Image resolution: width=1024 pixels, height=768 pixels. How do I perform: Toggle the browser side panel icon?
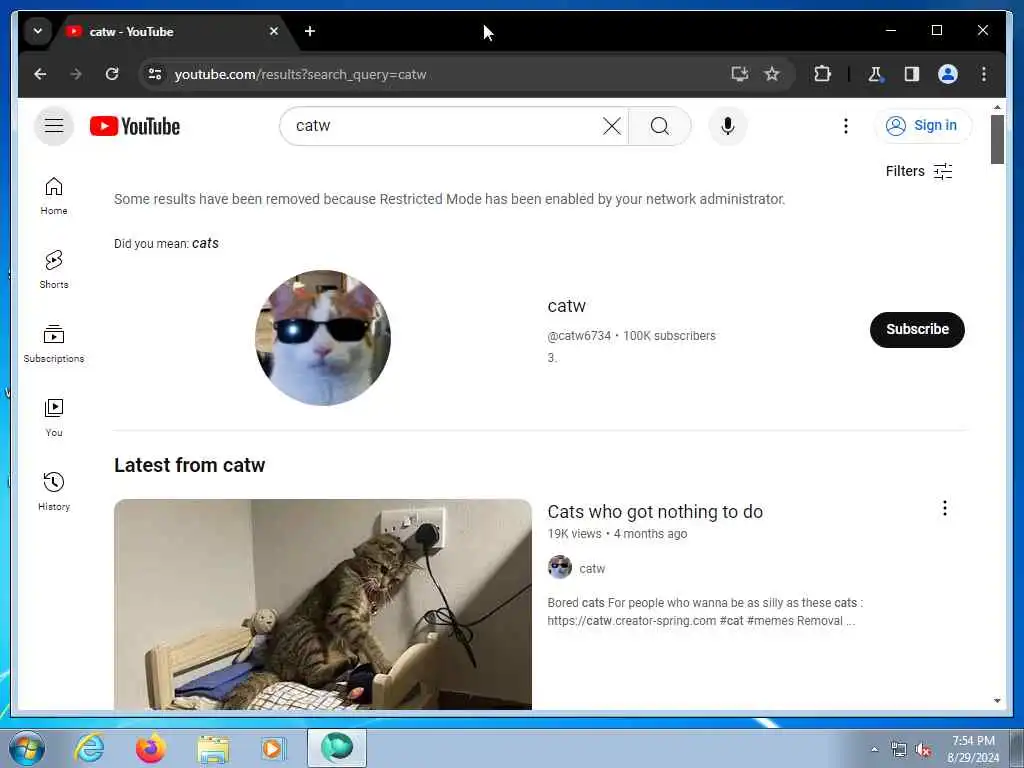click(x=912, y=74)
